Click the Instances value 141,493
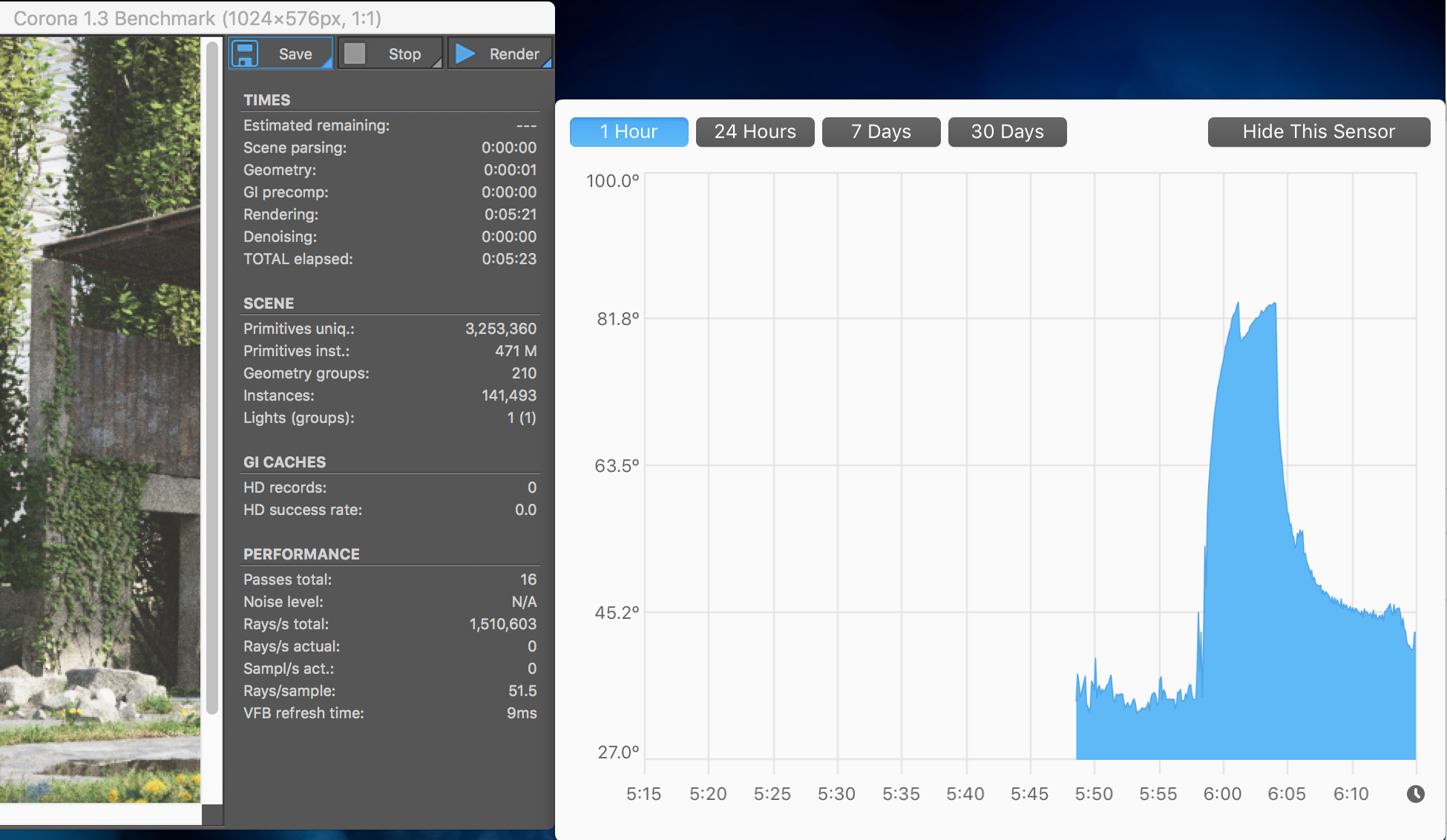This screenshot has height=840, width=1447. pos(509,396)
